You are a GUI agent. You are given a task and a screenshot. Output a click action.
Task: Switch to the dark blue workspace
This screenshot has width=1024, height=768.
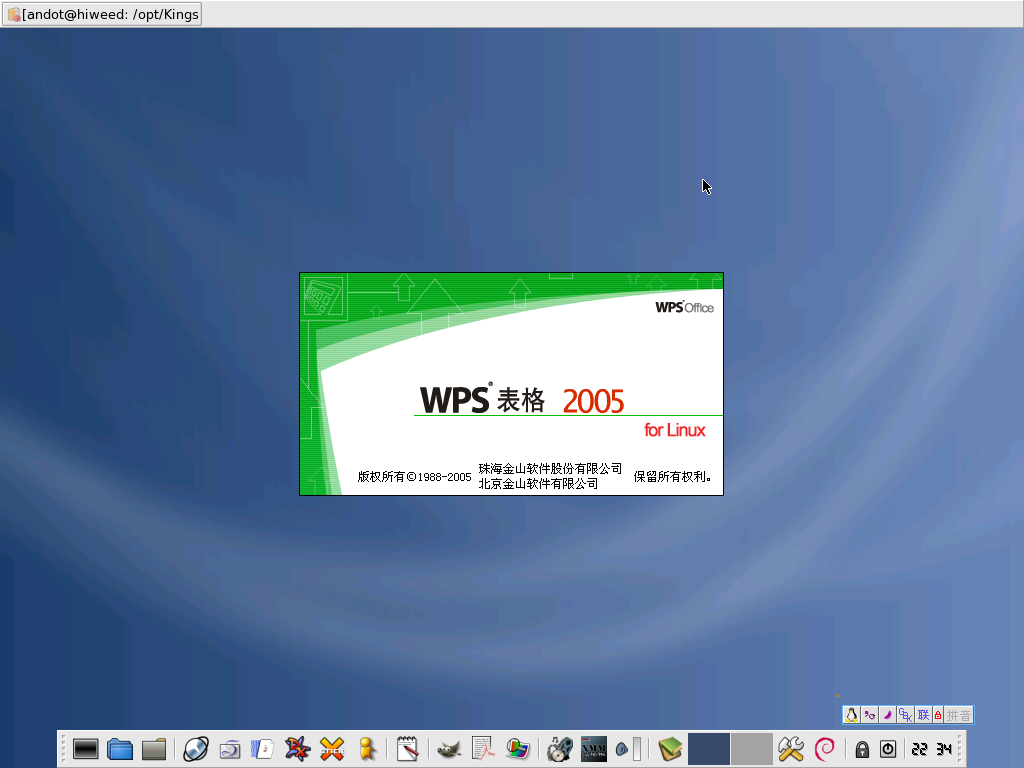pos(709,749)
